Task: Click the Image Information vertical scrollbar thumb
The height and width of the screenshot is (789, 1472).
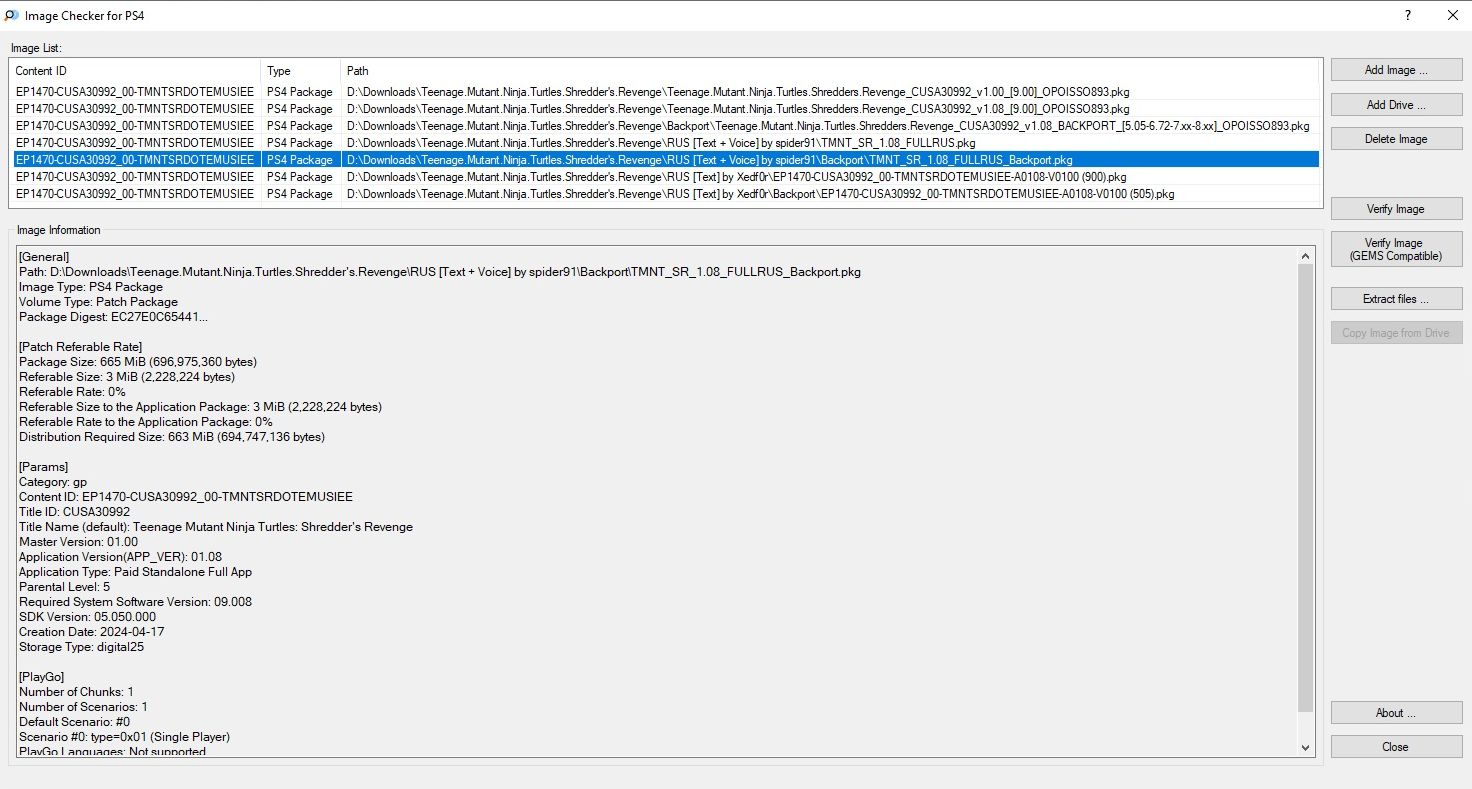Action: pos(1306,488)
